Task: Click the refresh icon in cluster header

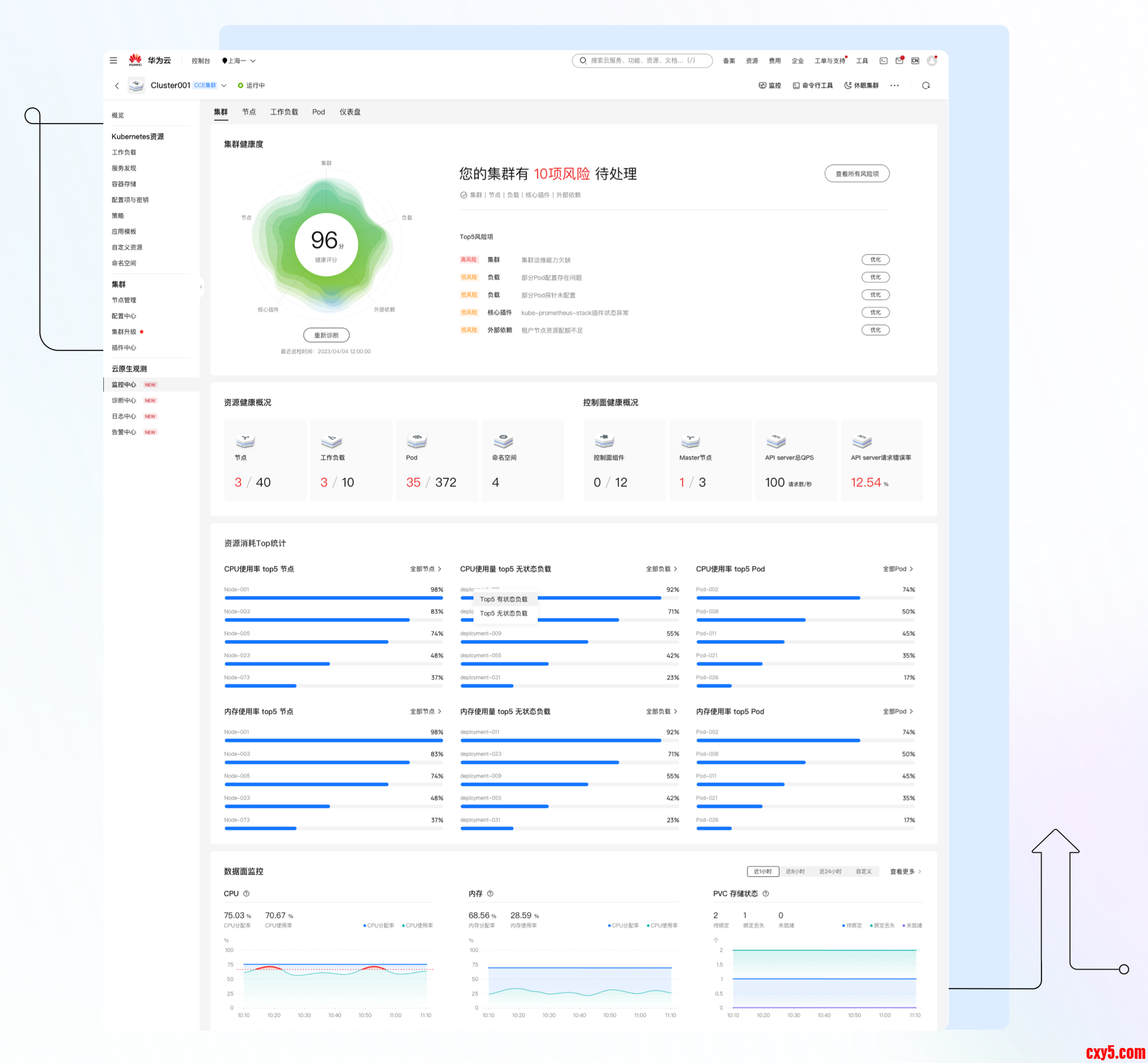Action: tap(925, 86)
